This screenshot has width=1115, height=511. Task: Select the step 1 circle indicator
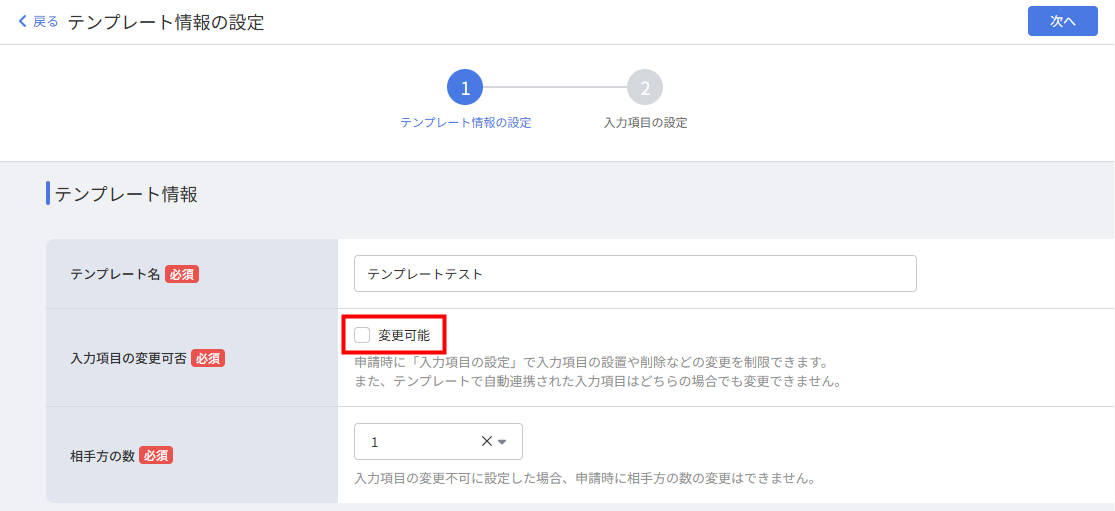[465, 88]
